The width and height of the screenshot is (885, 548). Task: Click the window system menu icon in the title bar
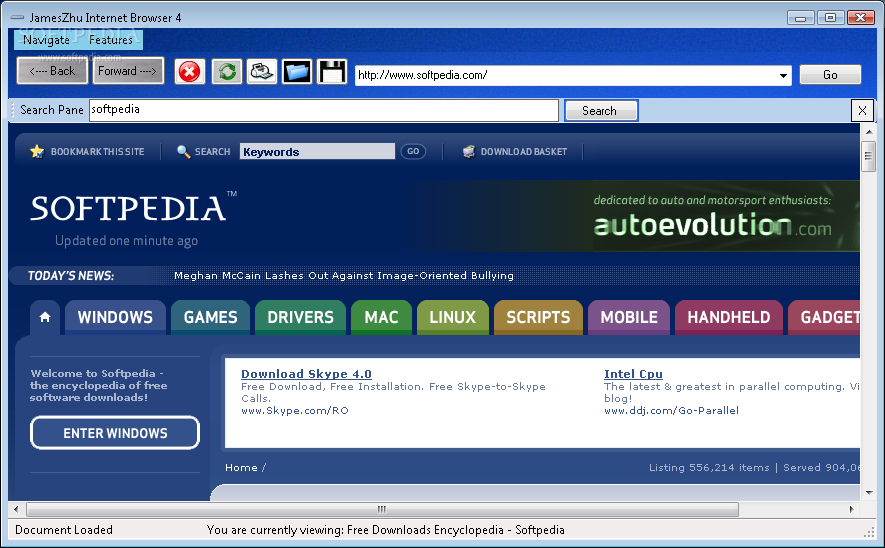tap(17, 17)
